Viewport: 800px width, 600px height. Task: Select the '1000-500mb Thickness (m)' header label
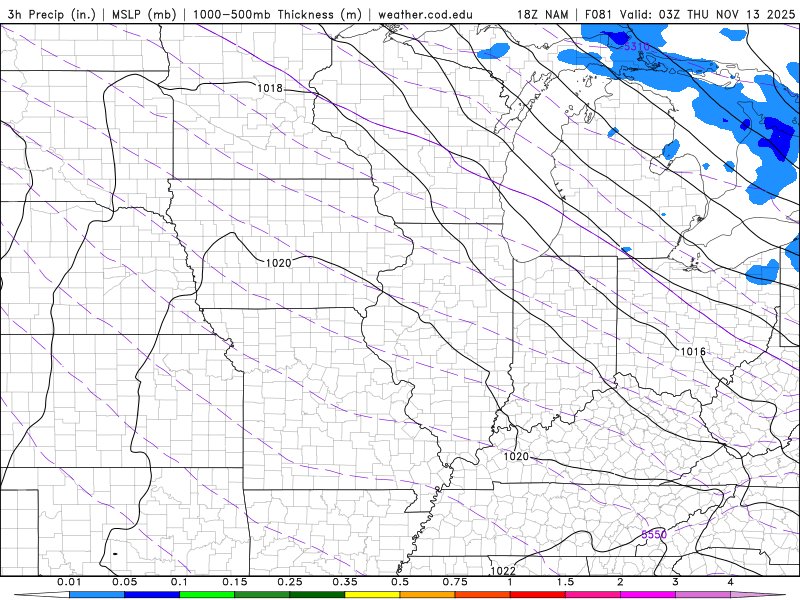point(277,14)
